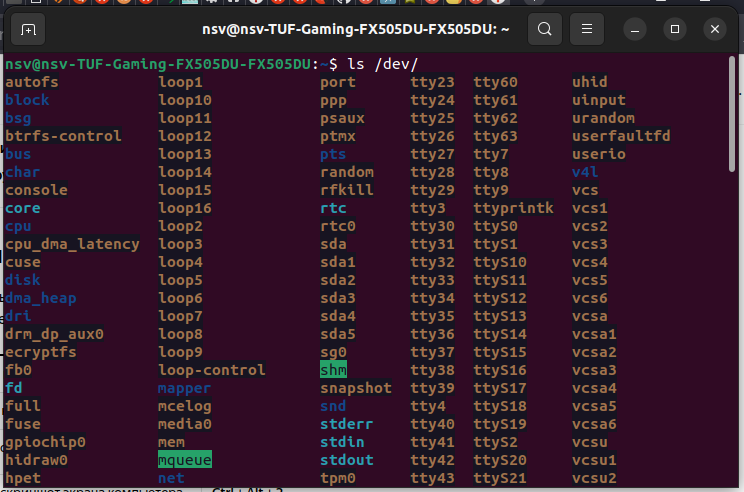Minimize the terminal window
Screen dimensions: 744x492
[x=635, y=29]
